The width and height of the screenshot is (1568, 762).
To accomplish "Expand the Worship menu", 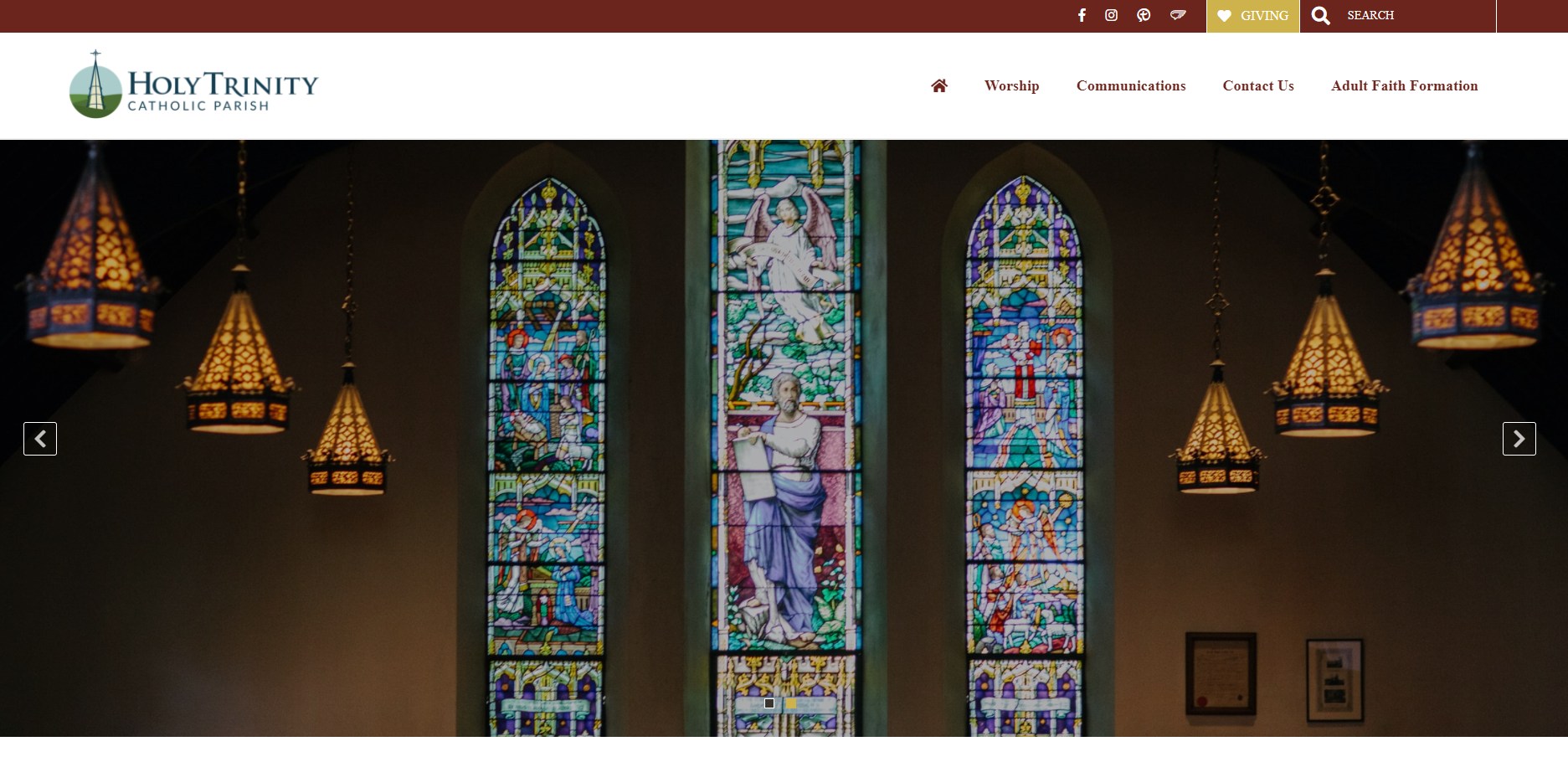I will [x=1011, y=85].
